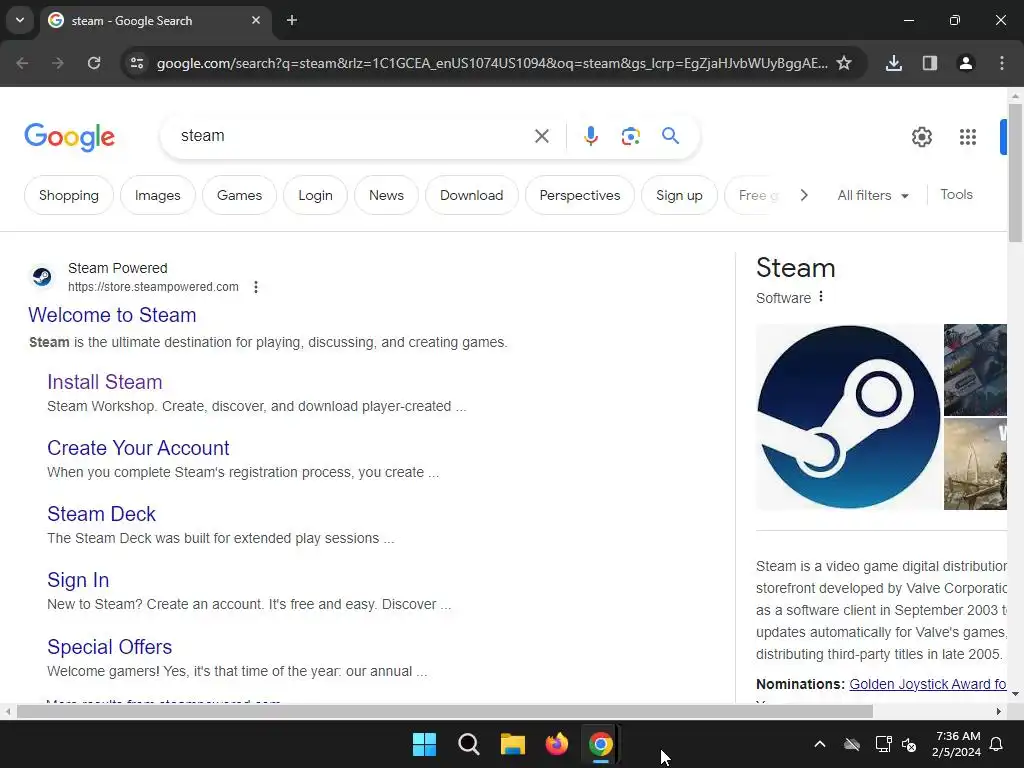Open more options for Steam Powered result
Screen dimensions: 1024x768
(x=256, y=287)
